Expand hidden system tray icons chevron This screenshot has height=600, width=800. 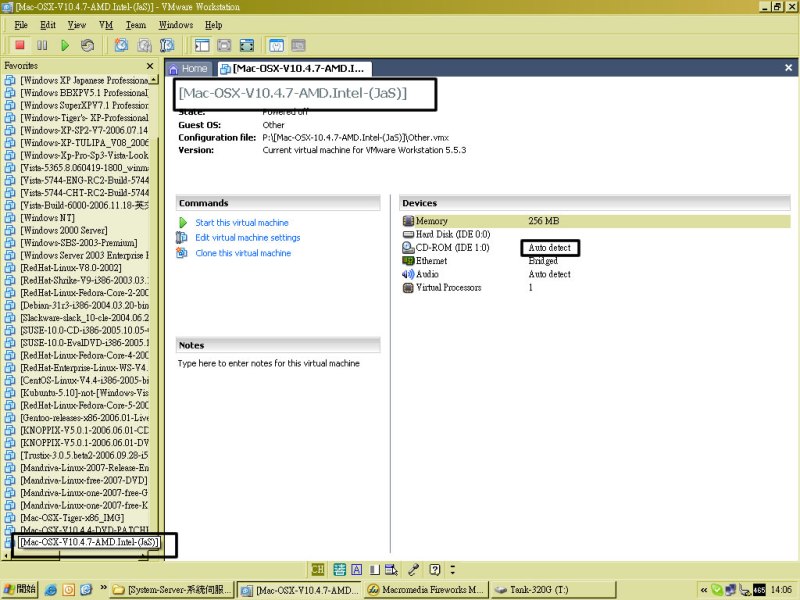point(704,590)
